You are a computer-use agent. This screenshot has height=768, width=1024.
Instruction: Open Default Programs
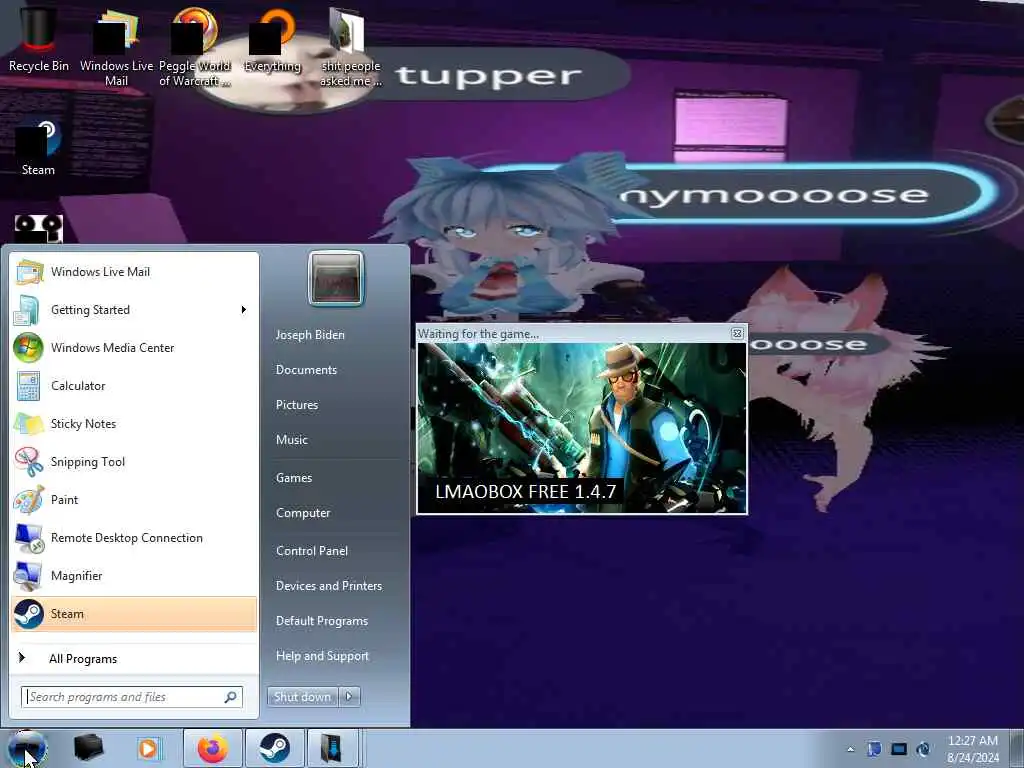point(322,620)
